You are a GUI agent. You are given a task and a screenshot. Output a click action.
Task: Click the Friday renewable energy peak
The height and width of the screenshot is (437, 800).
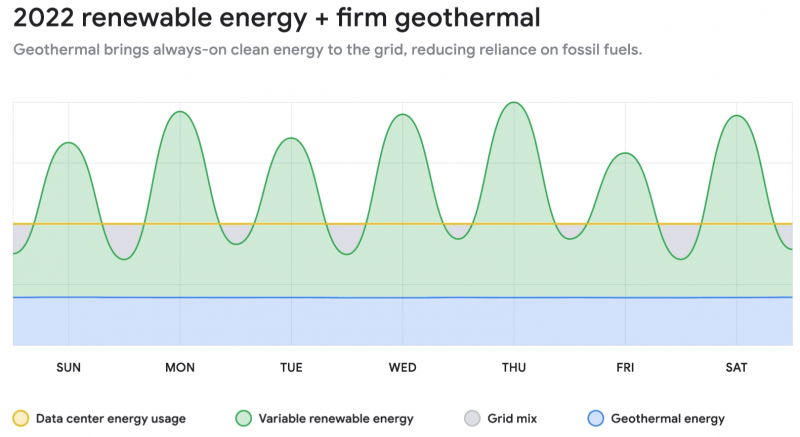pos(625,153)
